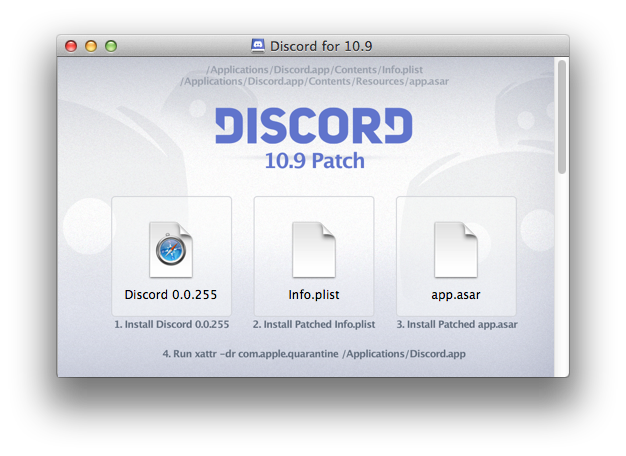Image resolution: width=626 pixels, height=456 pixels.
Task: Click the 'Discord for 10.9' window title
Action: coord(321,46)
